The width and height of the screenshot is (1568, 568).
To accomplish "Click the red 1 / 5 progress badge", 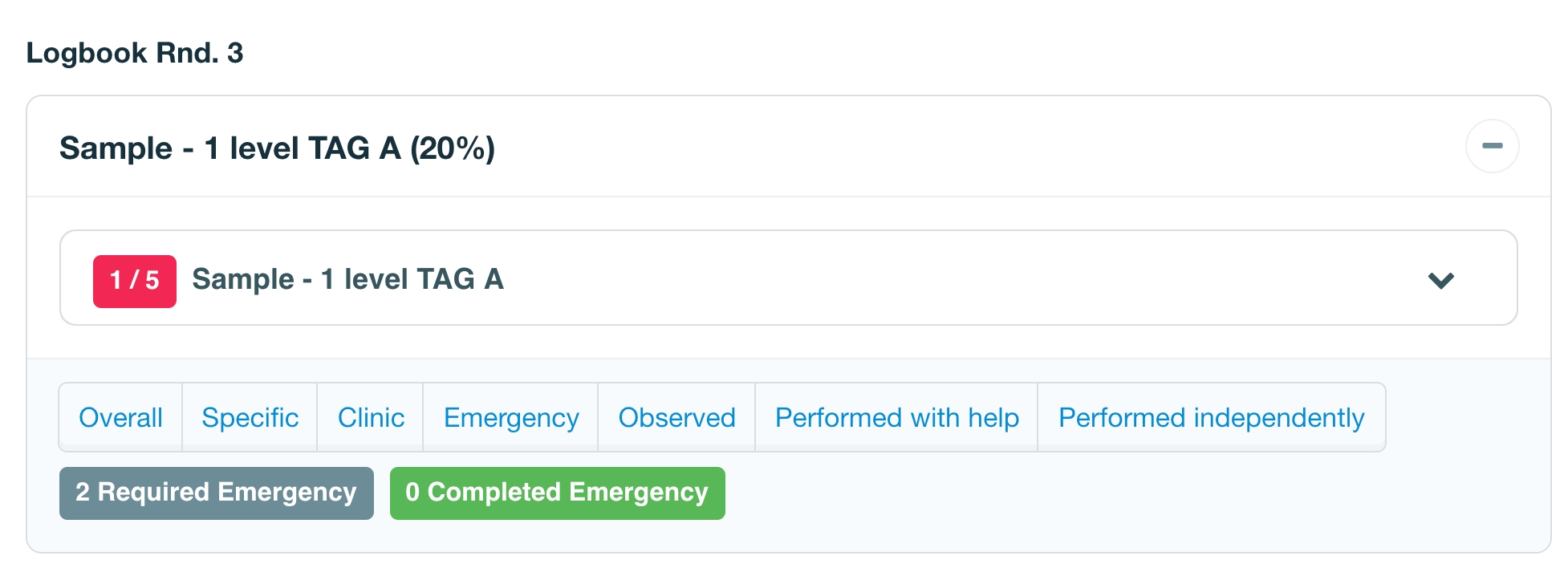I will [135, 281].
